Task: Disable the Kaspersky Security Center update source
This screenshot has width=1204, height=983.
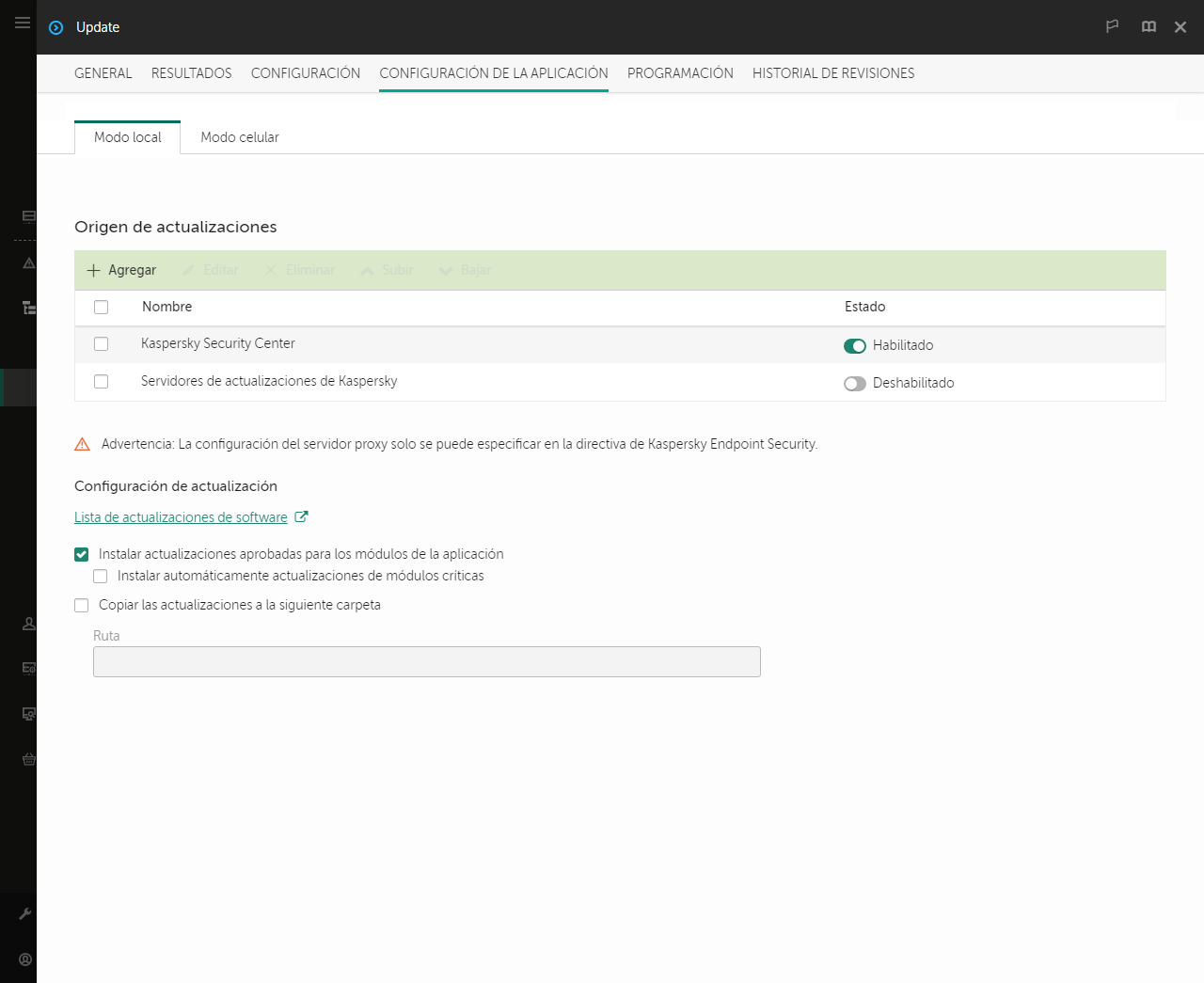Action: [855, 346]
